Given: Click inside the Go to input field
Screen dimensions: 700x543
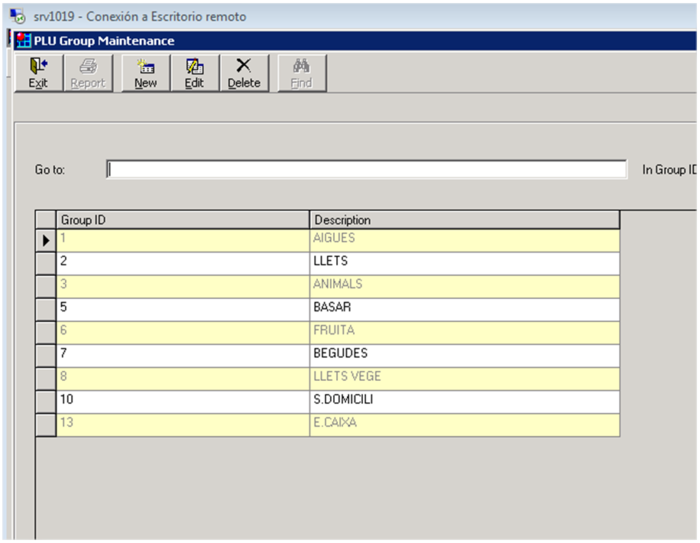Looking at the screenshot, I should pos(366,169).
